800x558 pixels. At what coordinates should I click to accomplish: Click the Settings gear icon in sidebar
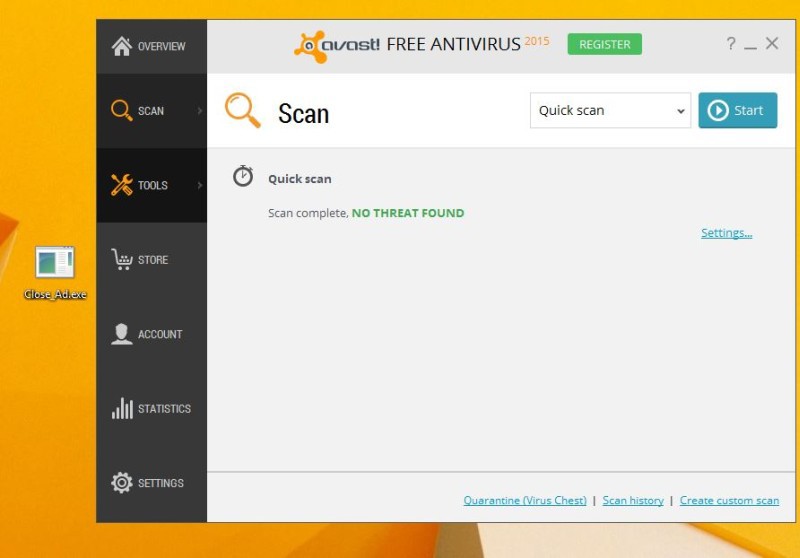(x=121, y=483)
